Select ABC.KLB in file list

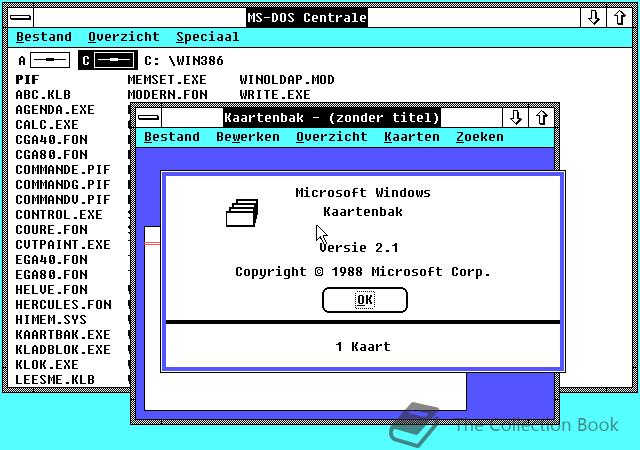pyautogui.click(x=43, y=95)
